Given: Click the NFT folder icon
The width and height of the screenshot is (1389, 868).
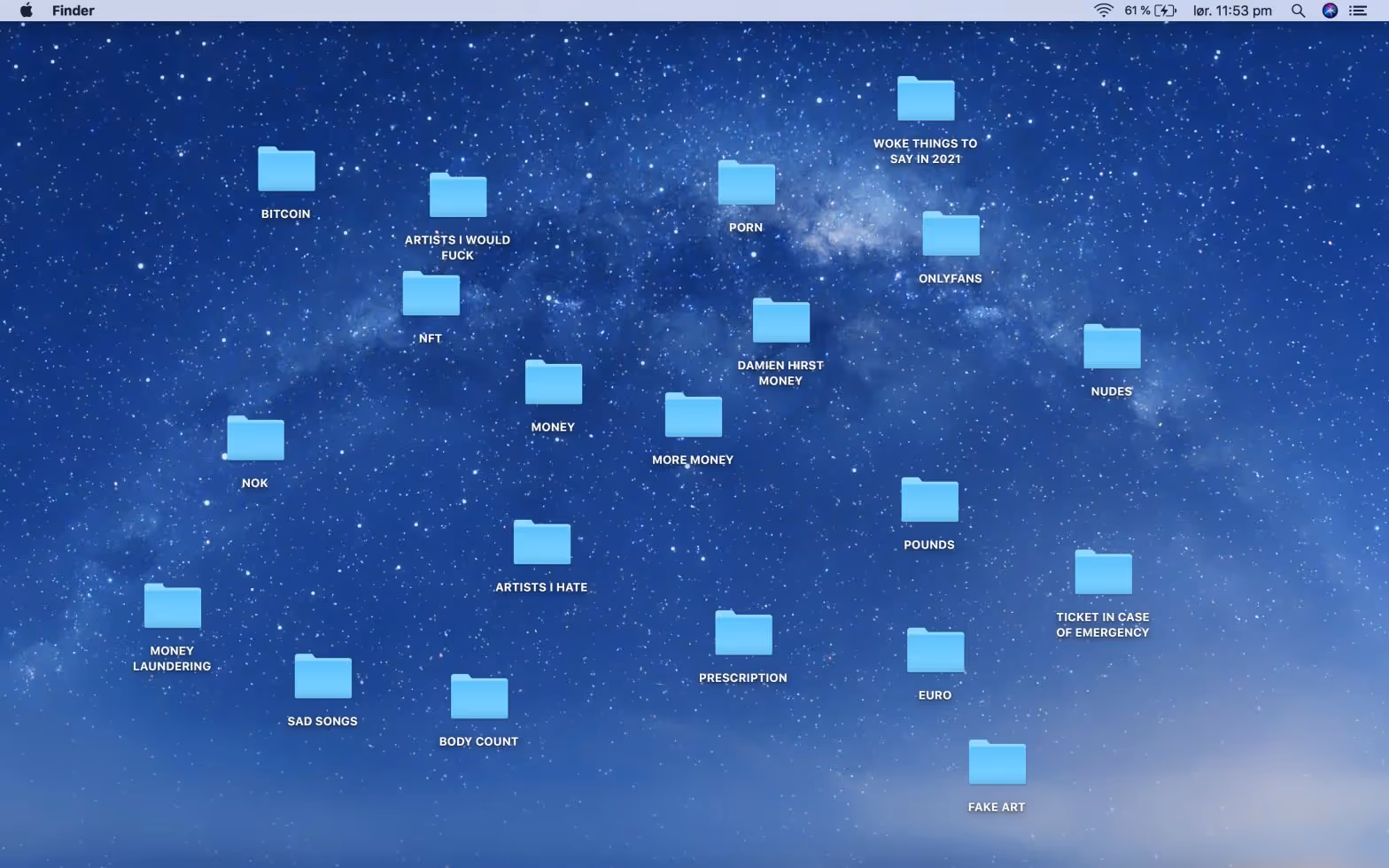Looking at the screenshot, I should [x=431, y=294].
